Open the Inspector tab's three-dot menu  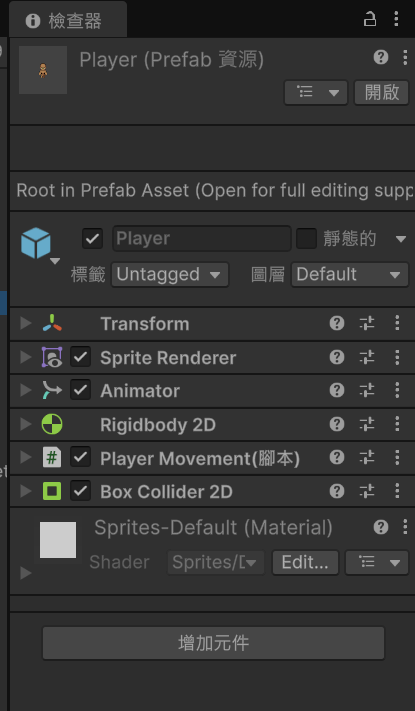[396, 19]
